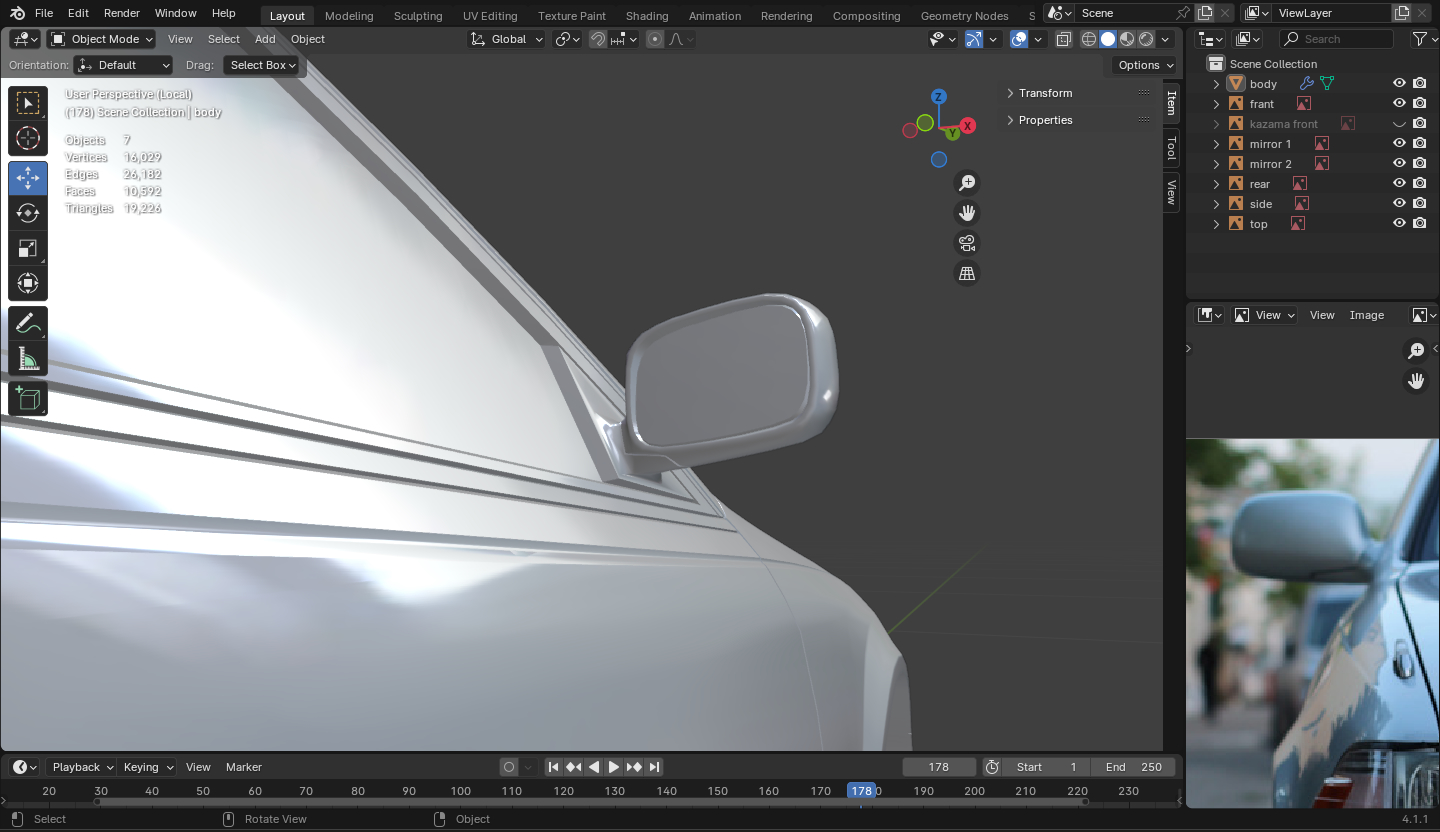Select the mirror 2 object in outliner
1440x832 pixels.
[x=1270, y=164]
